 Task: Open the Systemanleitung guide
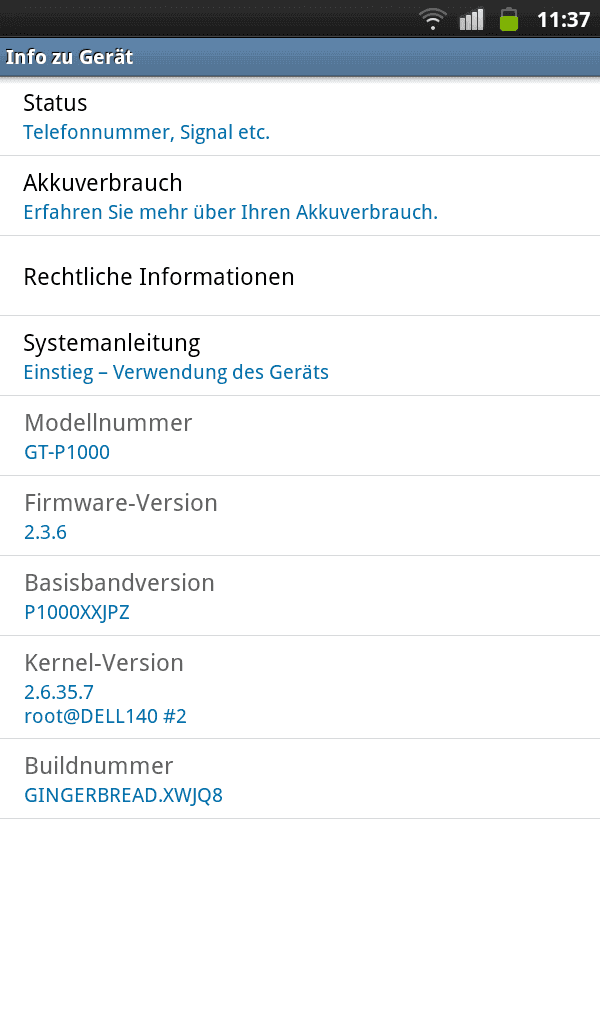[300, 356]
